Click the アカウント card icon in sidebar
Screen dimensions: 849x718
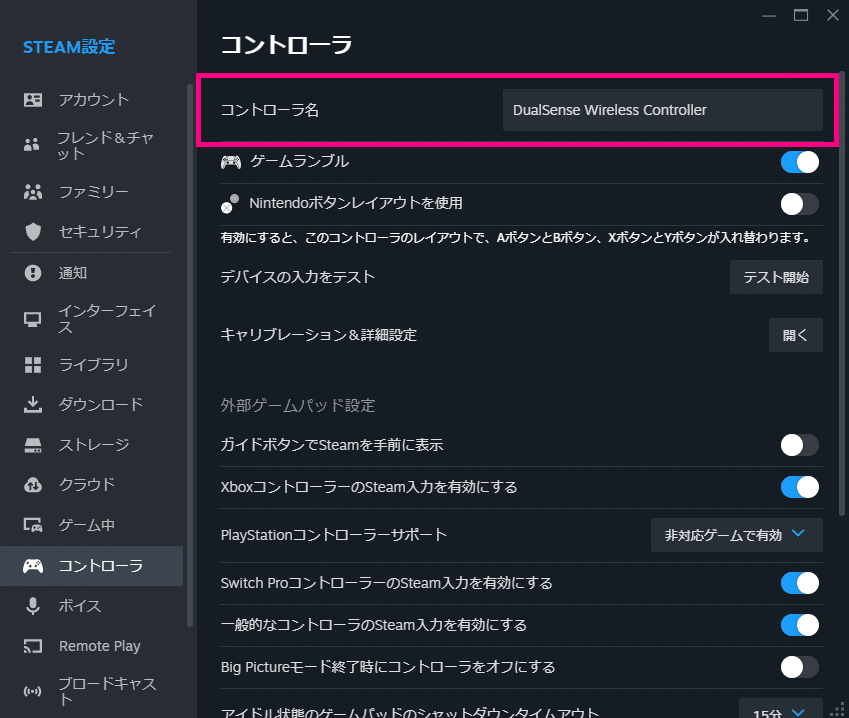[x=32, y=100]
